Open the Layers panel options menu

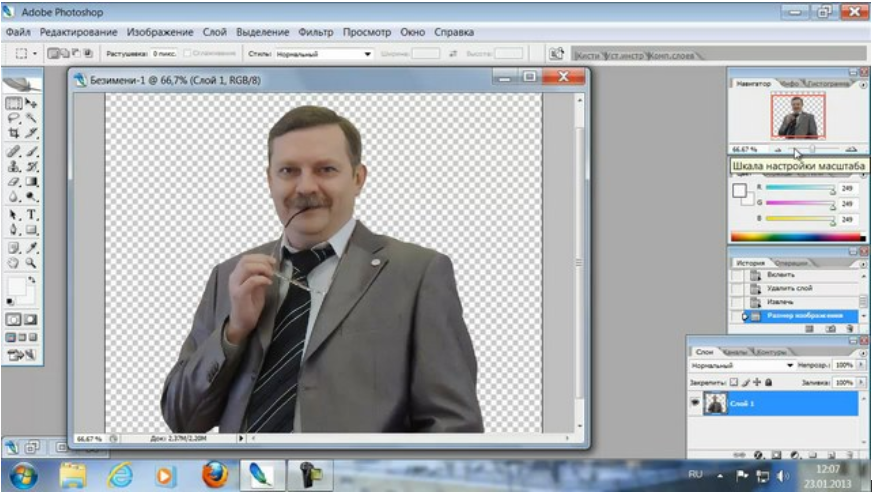click(863, 353)
